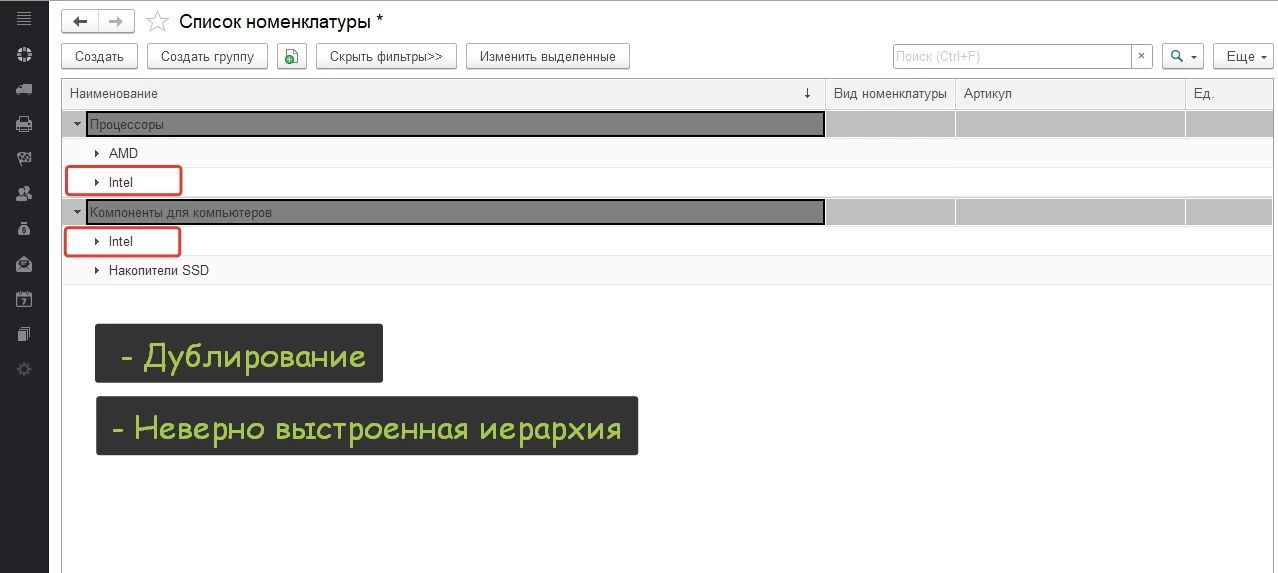
Task: Open the magnifier search options dropdown
Action: click(x=1182, y=57)
